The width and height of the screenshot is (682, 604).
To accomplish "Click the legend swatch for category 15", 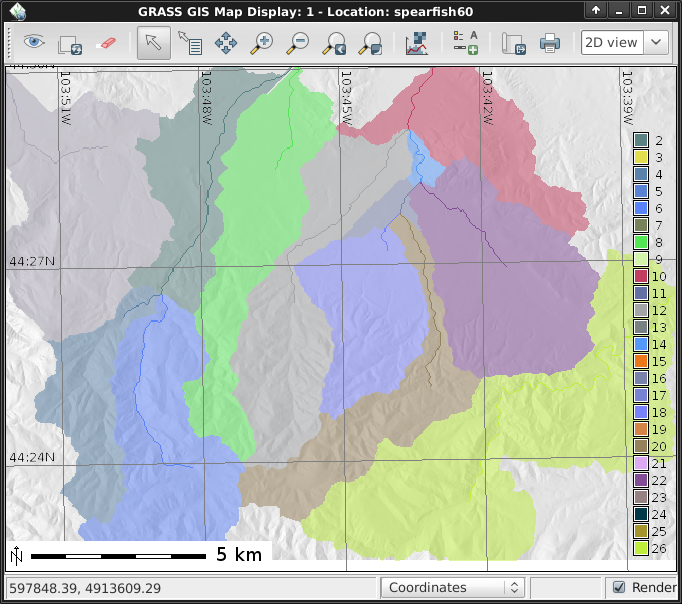I will 641,361.
